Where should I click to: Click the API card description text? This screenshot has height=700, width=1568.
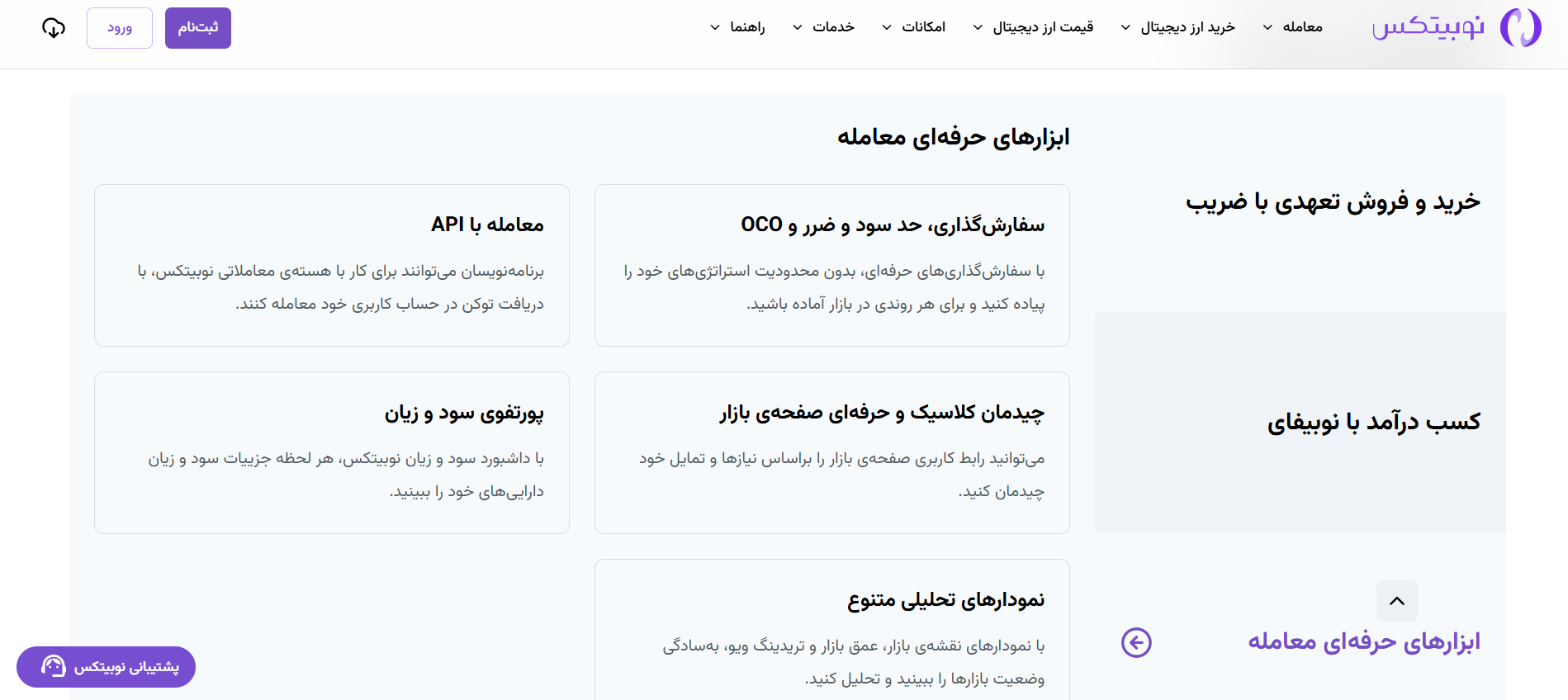pyautogui.click(x=340, y=287)
